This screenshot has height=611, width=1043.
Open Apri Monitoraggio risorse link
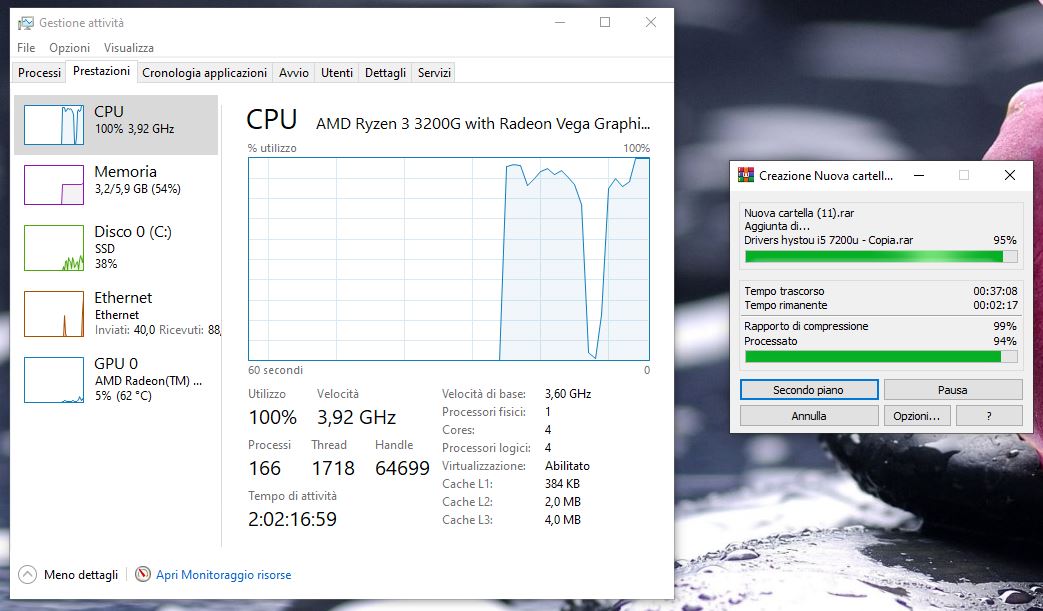tap(224, 574)
